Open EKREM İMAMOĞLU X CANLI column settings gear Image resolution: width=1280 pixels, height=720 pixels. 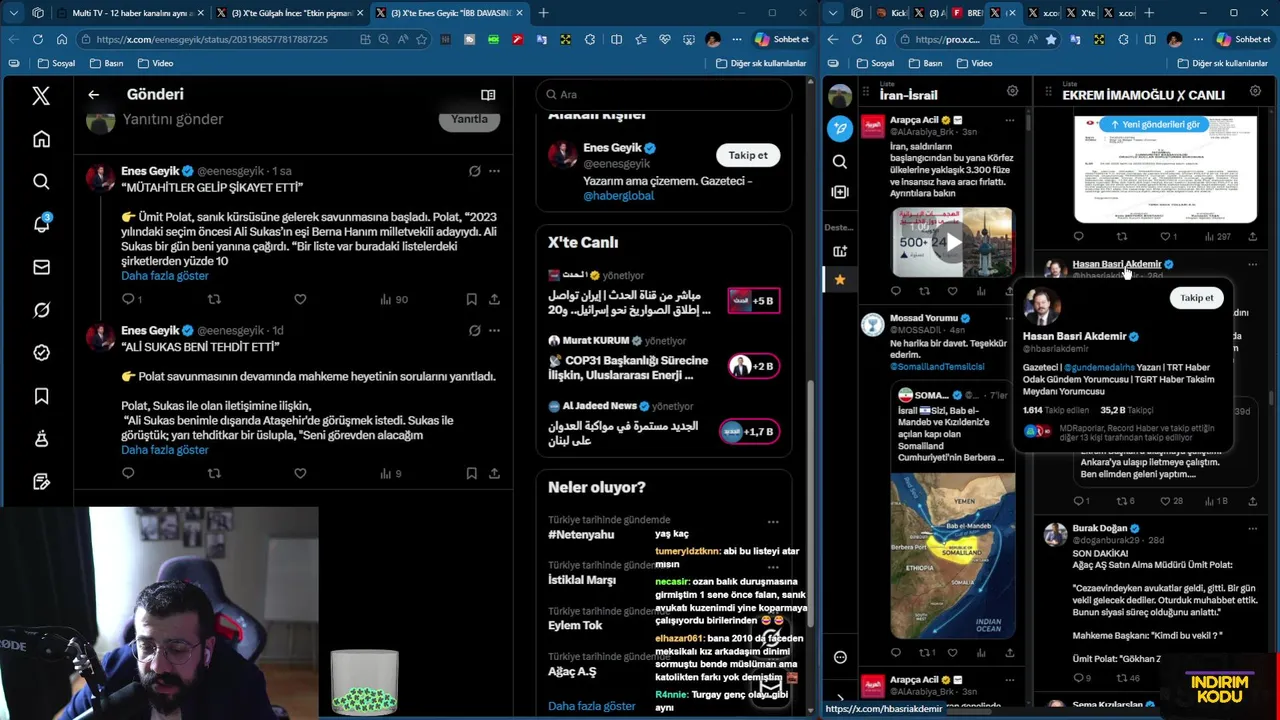coord(1255,91)
